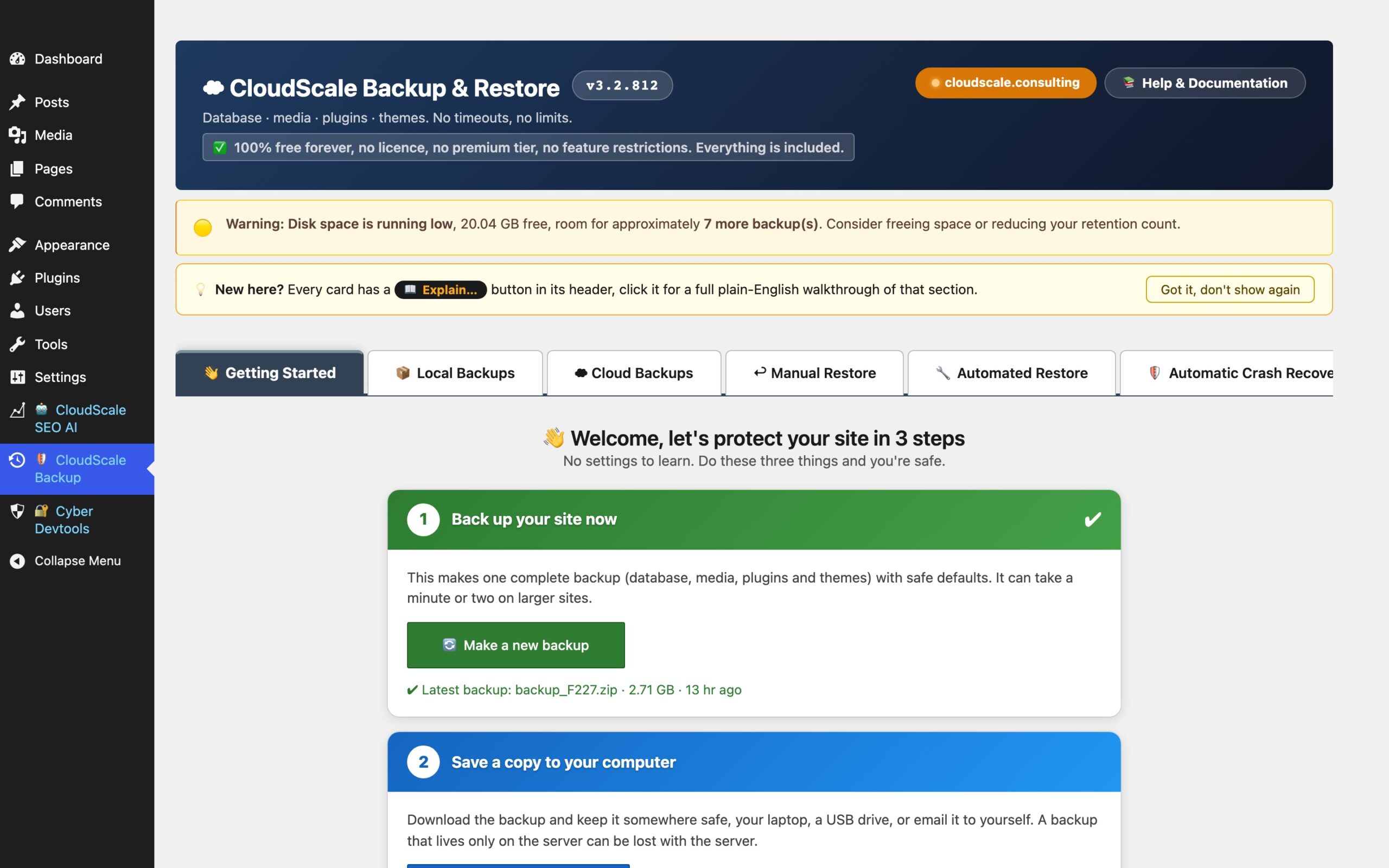Switch to the Getting Started tab
Viewport: 1389px width, 868px height.
pyautogui.click(x=269, y=373)
